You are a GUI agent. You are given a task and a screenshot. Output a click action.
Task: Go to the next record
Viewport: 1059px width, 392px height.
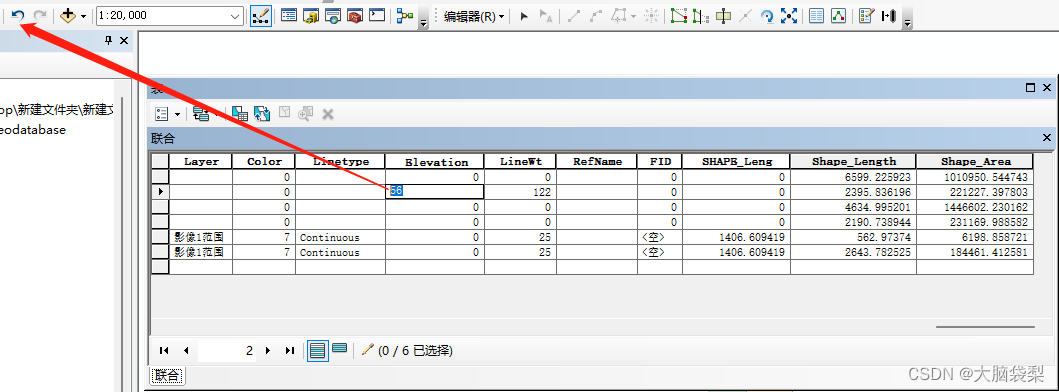[268, 350]
